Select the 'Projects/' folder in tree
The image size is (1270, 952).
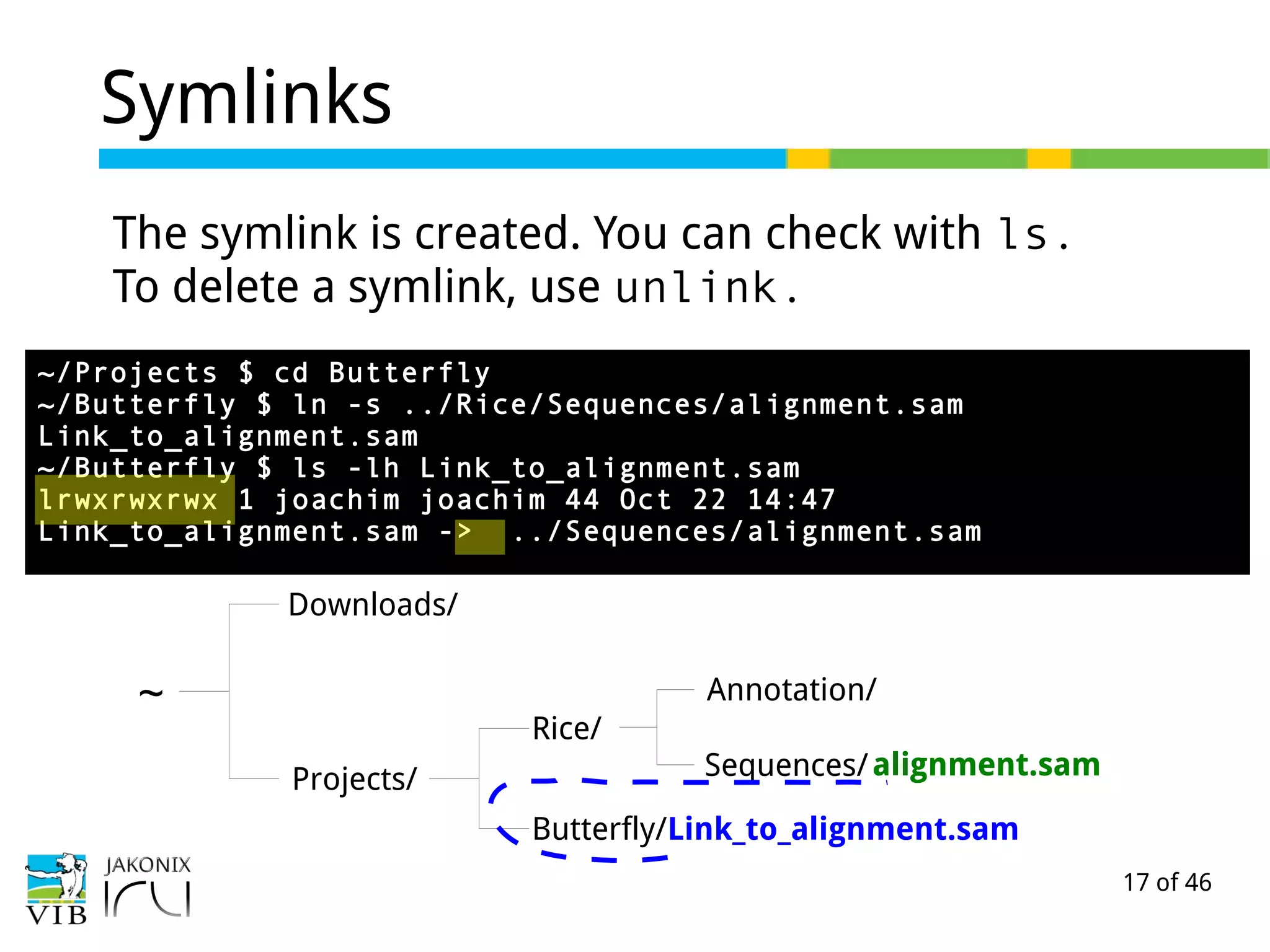355,779
